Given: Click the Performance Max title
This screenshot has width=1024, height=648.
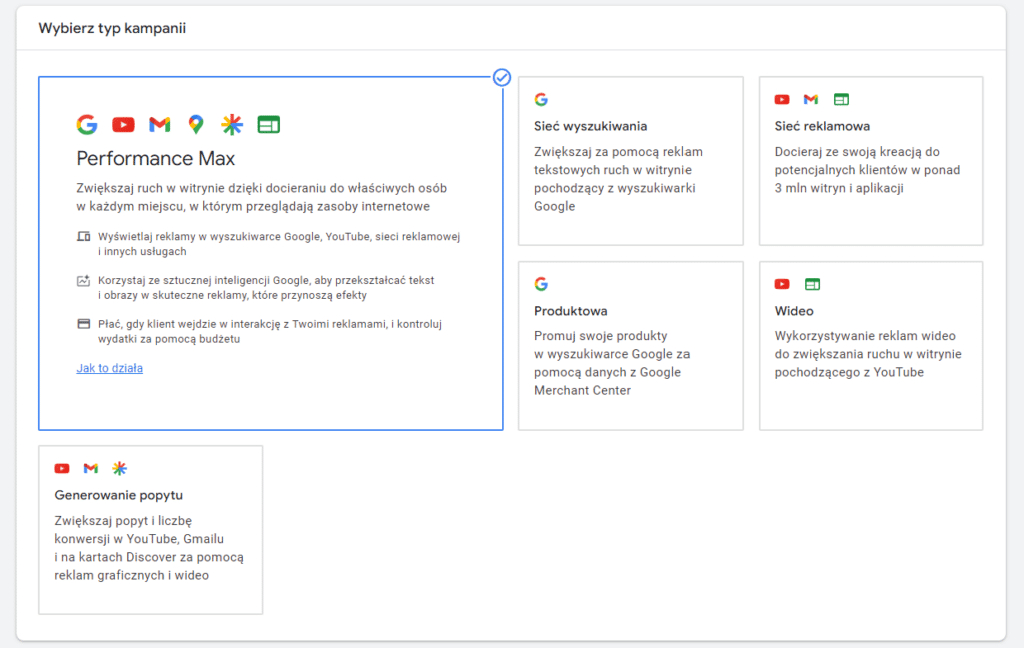Looking at the screenshot, I should (156, 159).
